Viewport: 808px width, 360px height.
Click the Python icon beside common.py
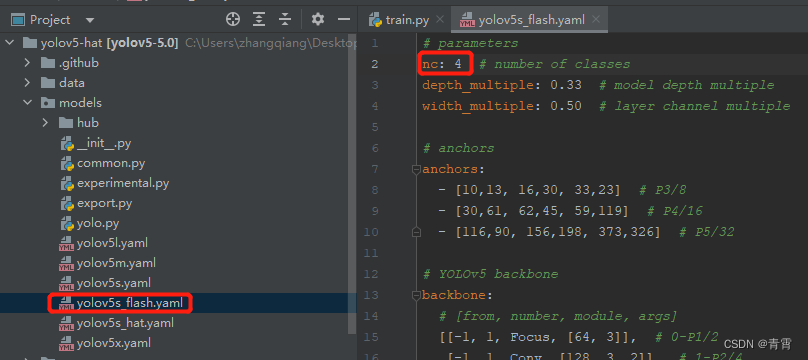tap(67, 164)
